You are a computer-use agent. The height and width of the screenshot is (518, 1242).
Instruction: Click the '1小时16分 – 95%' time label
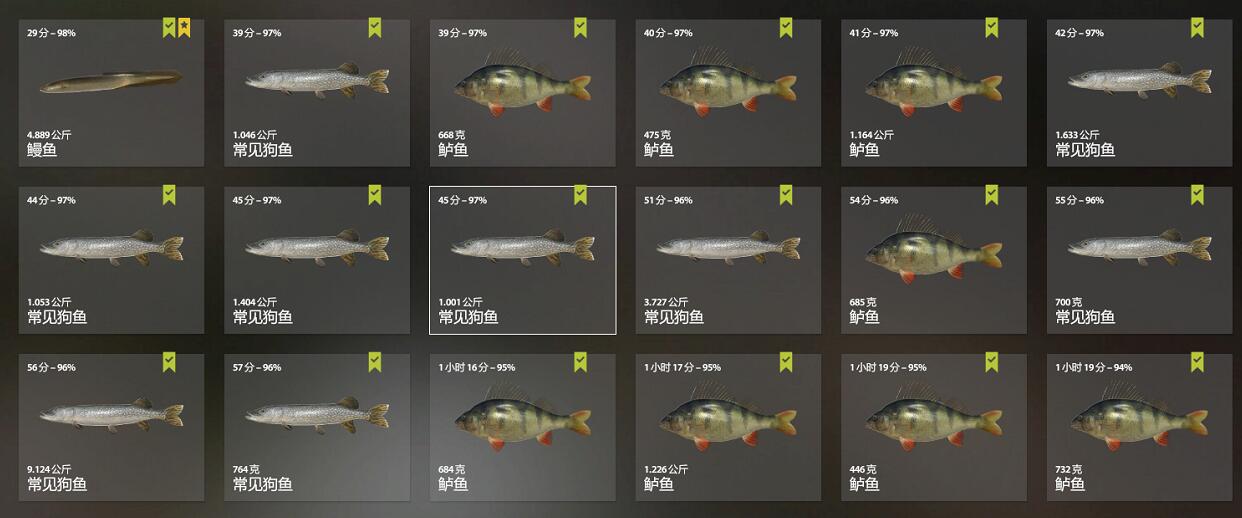477,368
